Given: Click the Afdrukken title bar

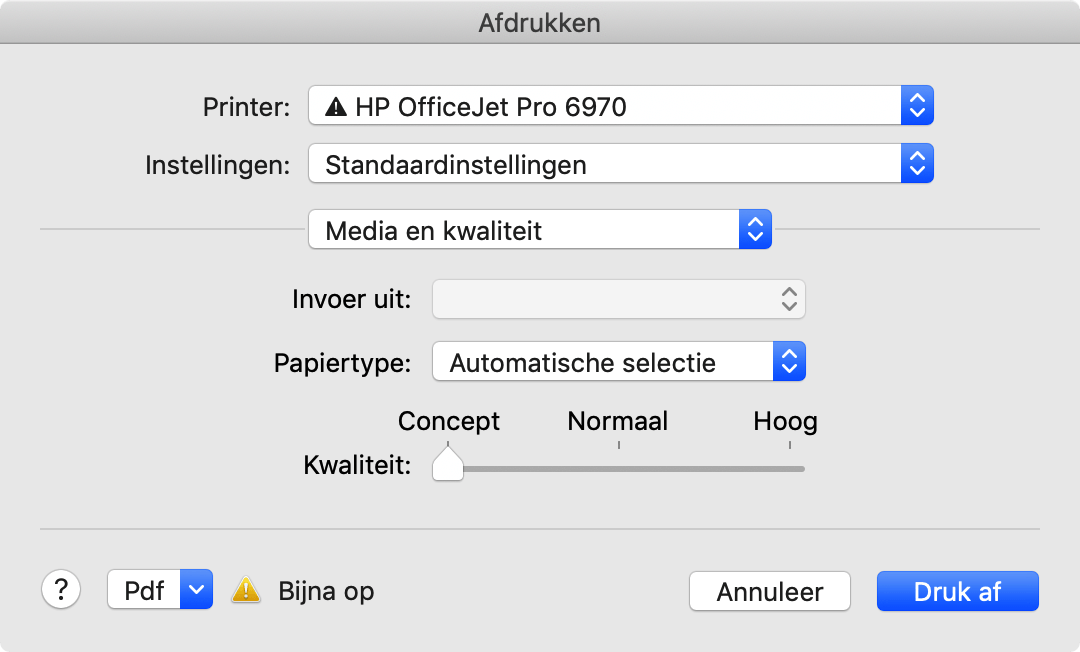Looking at the screenshot, I should tap(540, 22).
